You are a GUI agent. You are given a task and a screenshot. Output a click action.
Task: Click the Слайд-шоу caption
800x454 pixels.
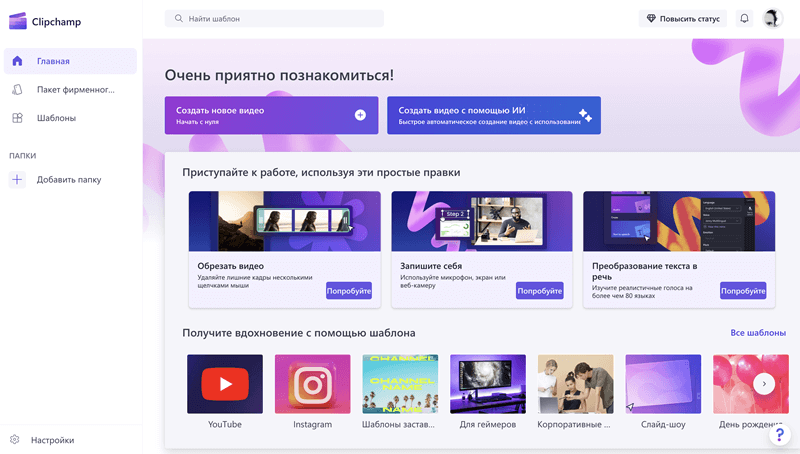click(x=663, y=424)
